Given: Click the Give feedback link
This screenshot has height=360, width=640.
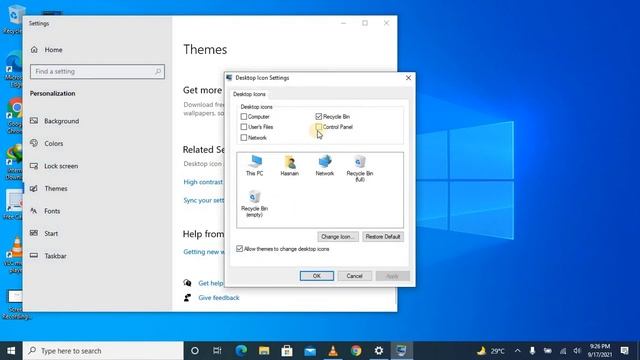Looking at the screenshot, I should point(219,298).
